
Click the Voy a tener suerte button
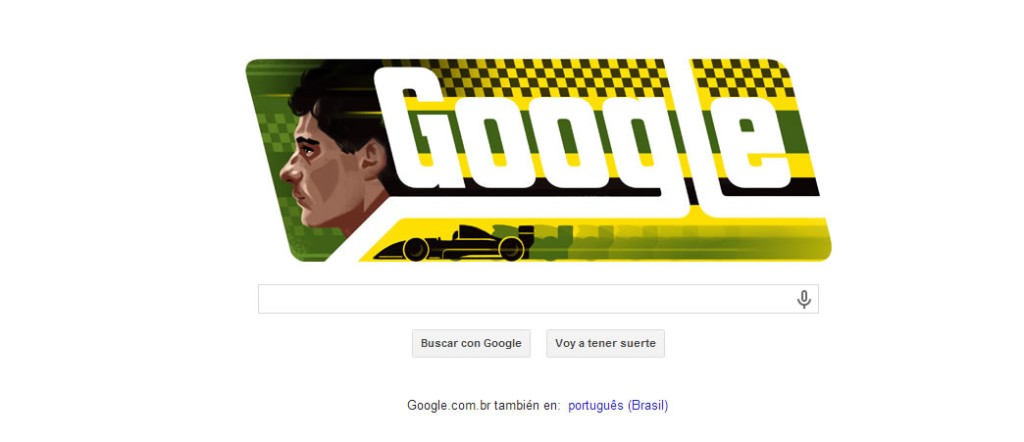coord(605,343)
